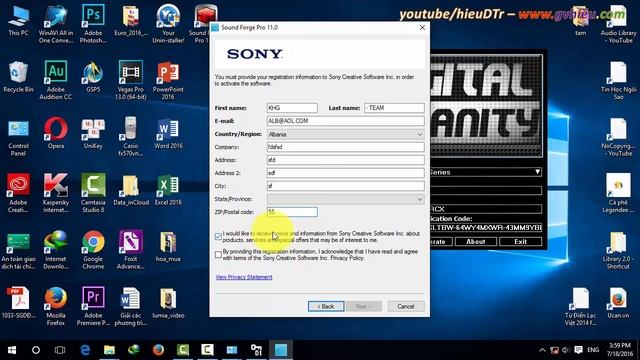Open PowerPoint 2016 shortcut
The height and width of the screenshot is (360, 640).
[168, 81]
